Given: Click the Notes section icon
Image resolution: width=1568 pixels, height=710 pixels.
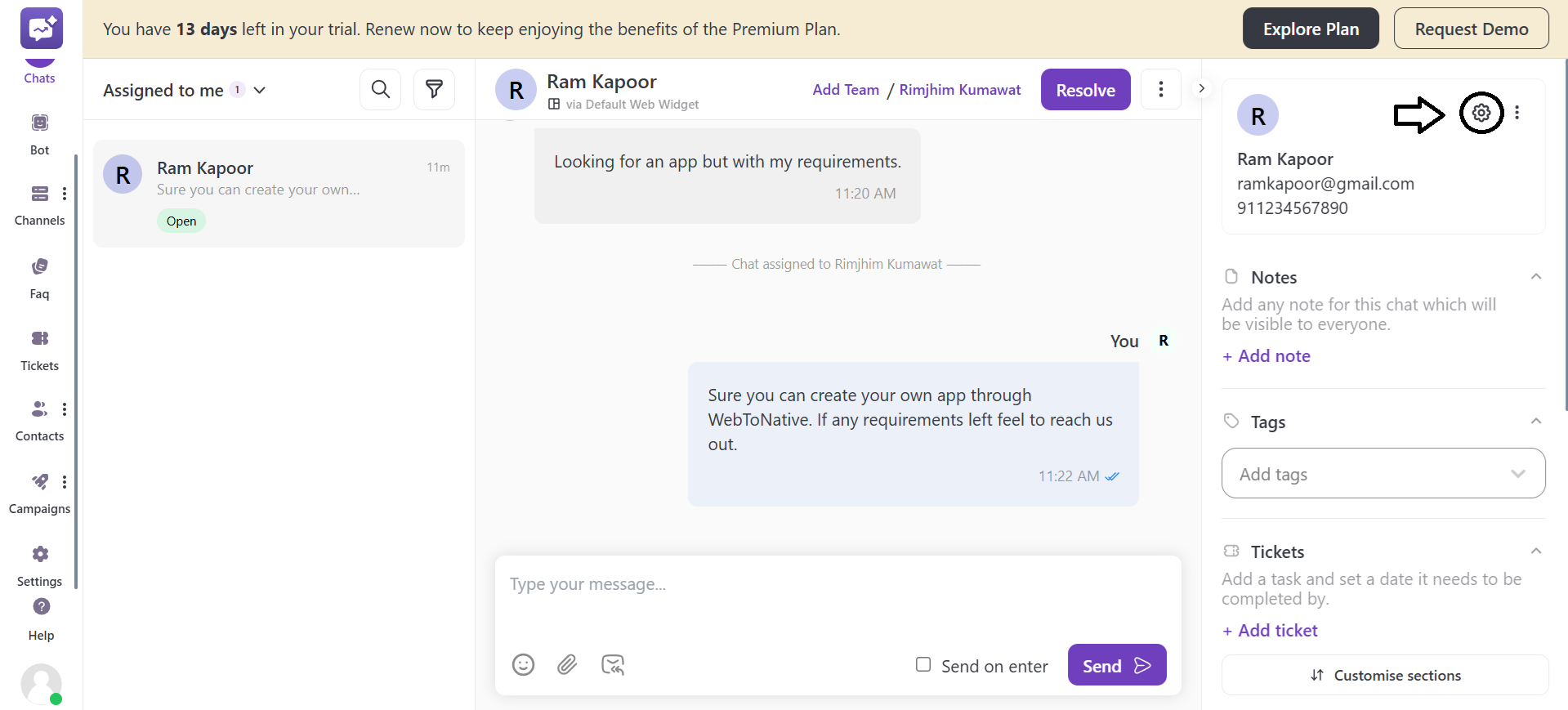Looking at the screenshot, I should click(1231, 276).
